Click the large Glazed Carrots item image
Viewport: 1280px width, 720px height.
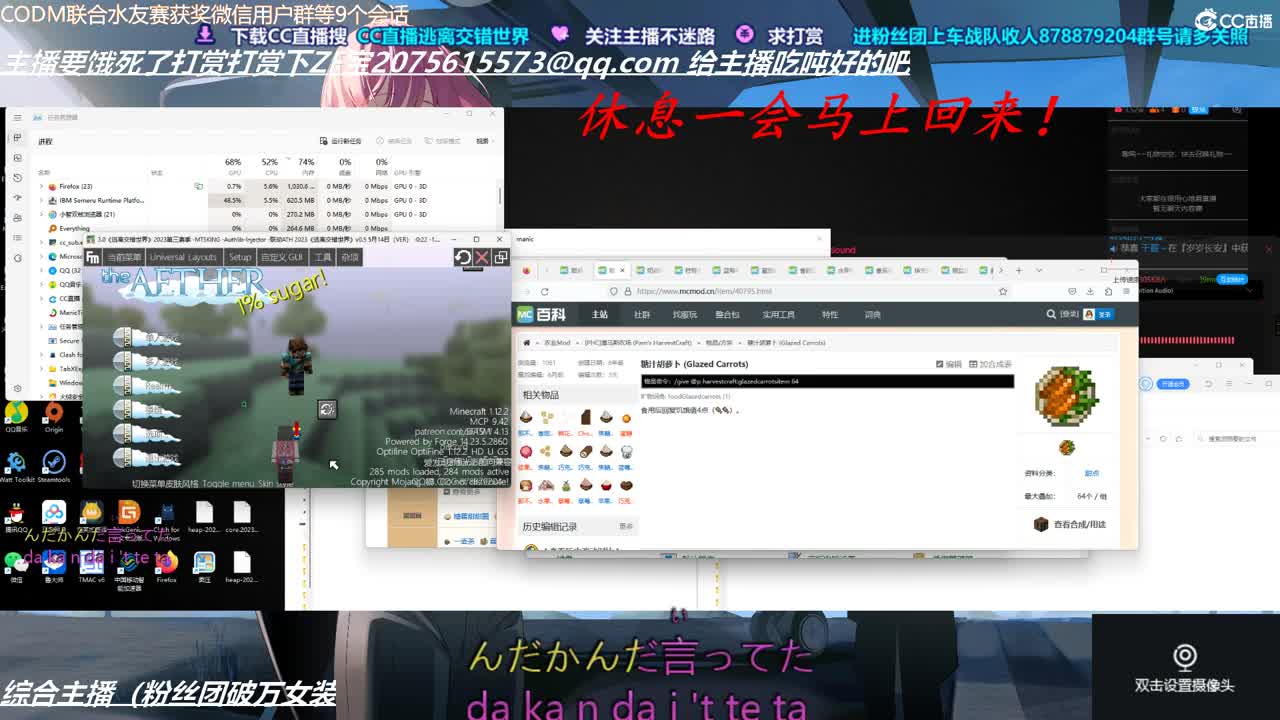click(x=1066, y=396)
